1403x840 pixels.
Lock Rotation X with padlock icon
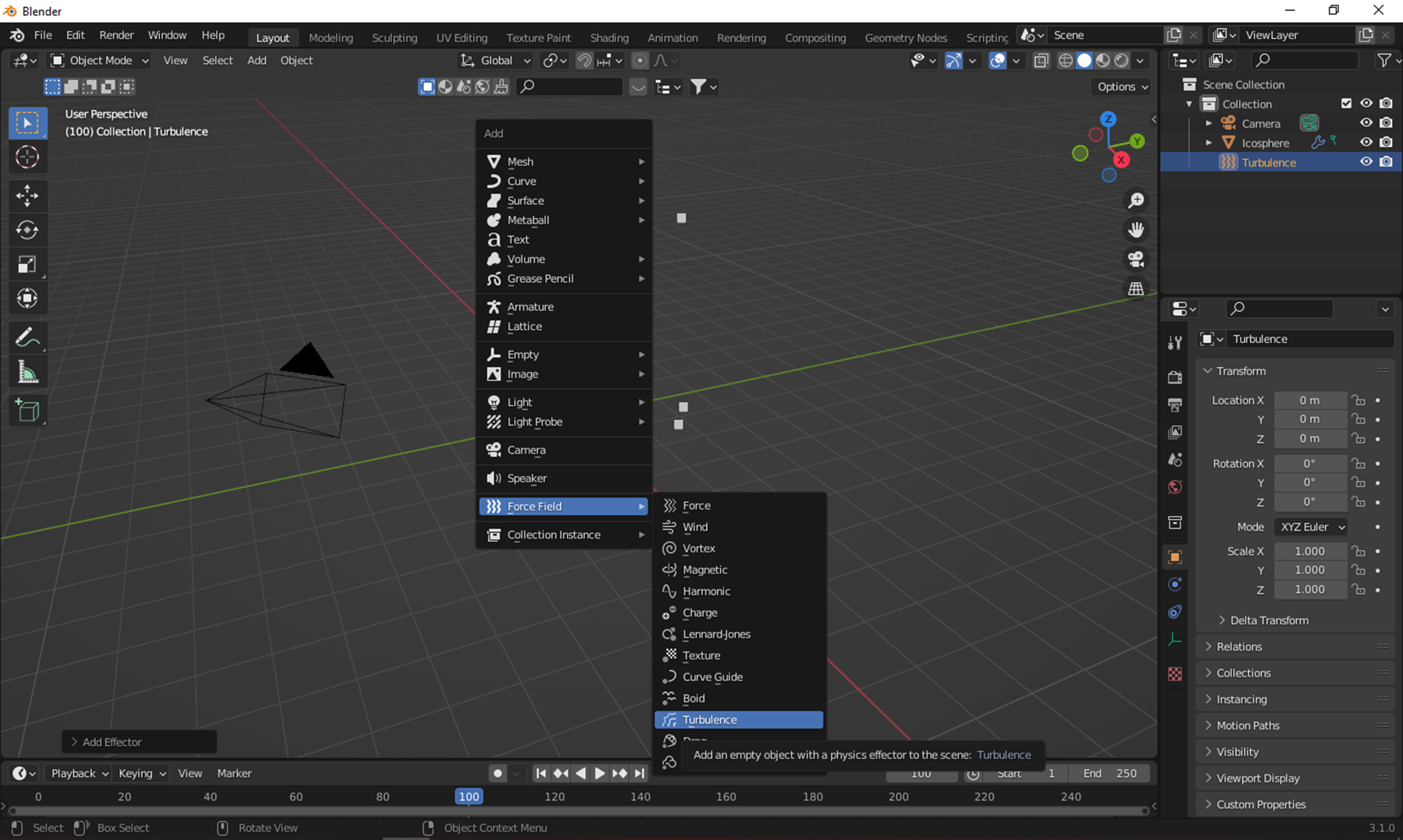tap(1359, 464)
